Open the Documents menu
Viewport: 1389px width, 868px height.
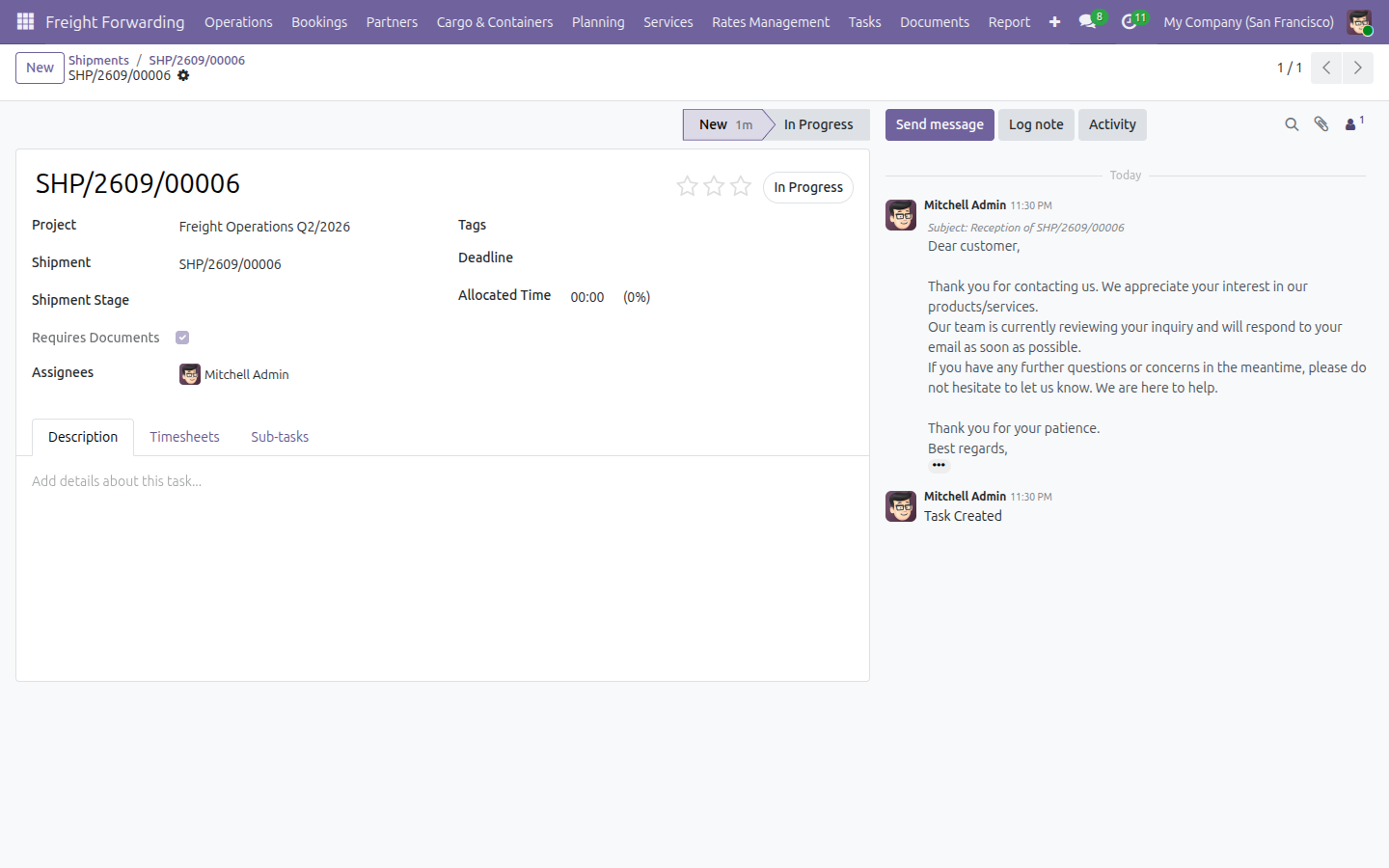pyautogui.click(x=935, y=21)
